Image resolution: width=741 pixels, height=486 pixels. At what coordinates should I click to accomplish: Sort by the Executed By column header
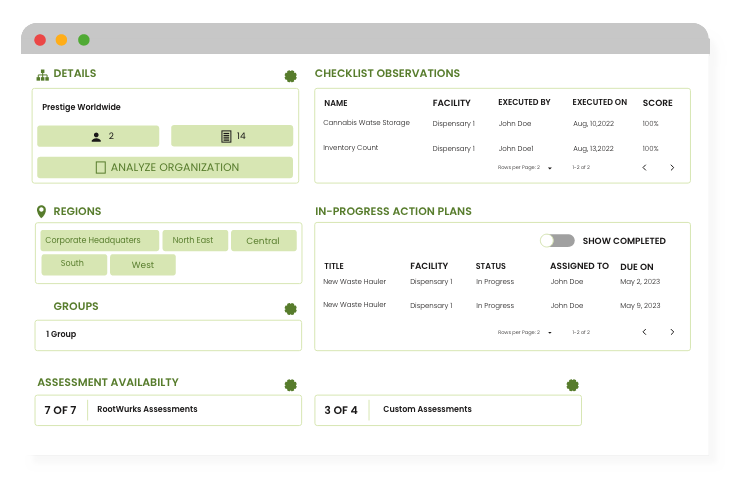coord(524,102)
